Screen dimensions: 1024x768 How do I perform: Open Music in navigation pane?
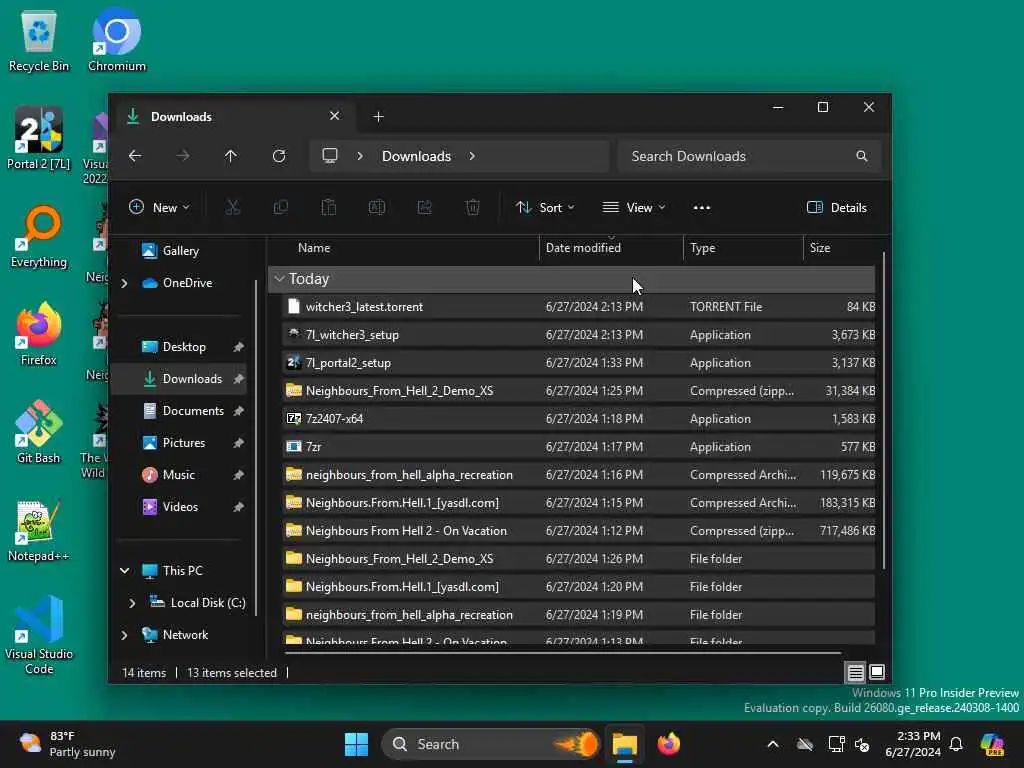[178, 475]
